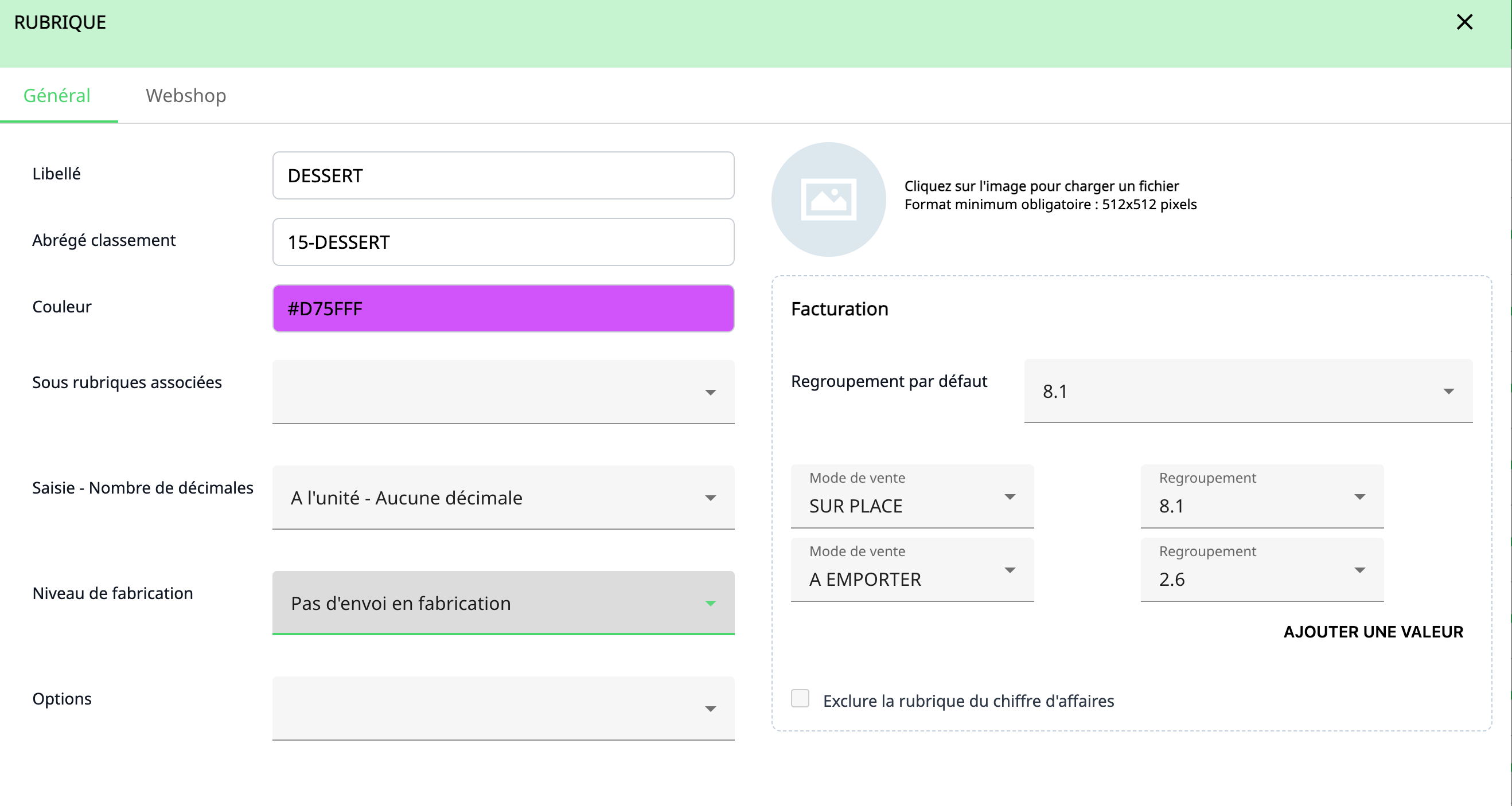Open the Niveau de fabrication dropdown
The height and width of the screenshot is (806, 1512).
point(503,603)
